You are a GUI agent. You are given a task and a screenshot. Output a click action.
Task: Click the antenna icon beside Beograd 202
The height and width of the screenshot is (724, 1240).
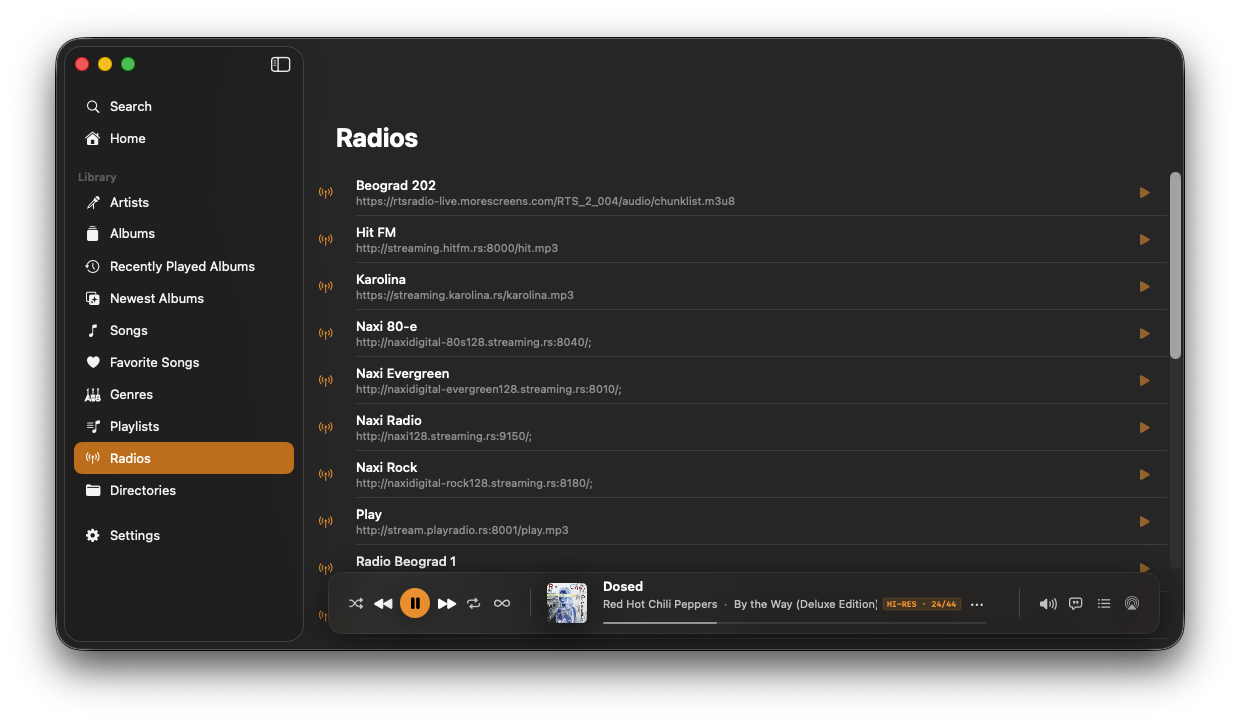pos(325,192)
